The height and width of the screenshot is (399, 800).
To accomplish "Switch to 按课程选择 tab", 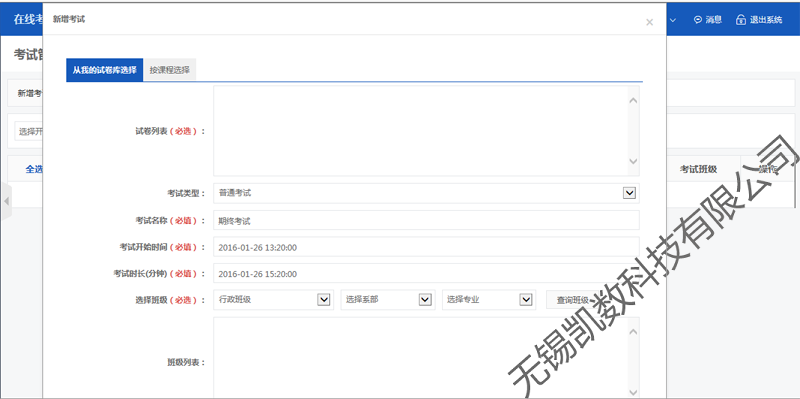I will [x=169, y=70].
